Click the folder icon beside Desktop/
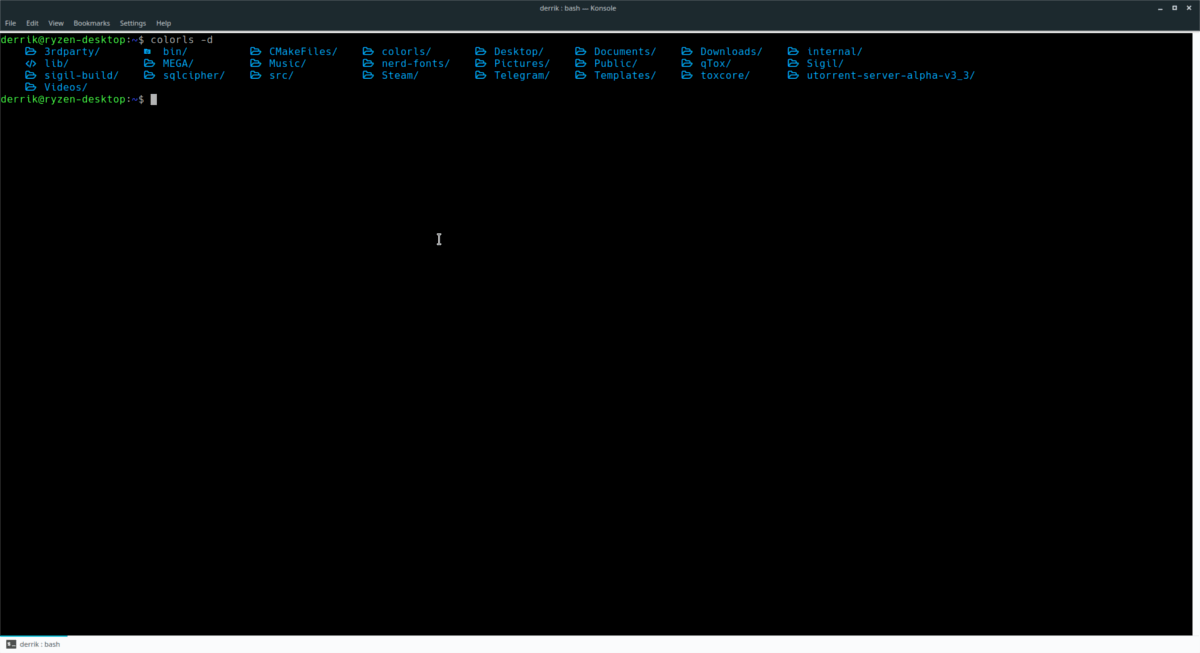 pos(481,51)
